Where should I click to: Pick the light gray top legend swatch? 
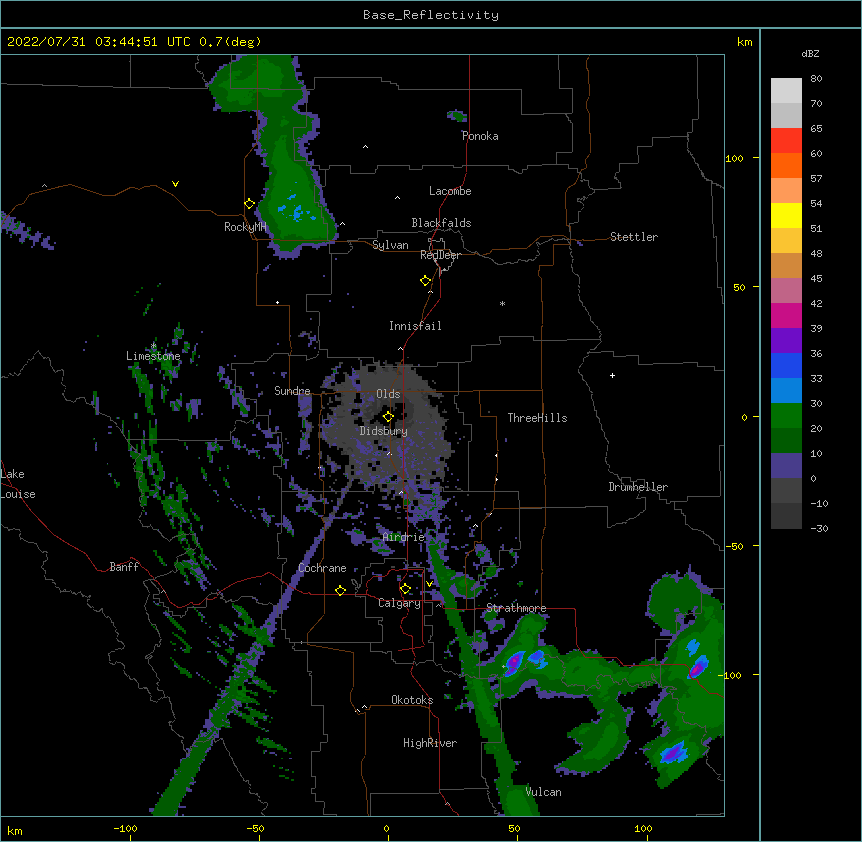tap(786, 91)
